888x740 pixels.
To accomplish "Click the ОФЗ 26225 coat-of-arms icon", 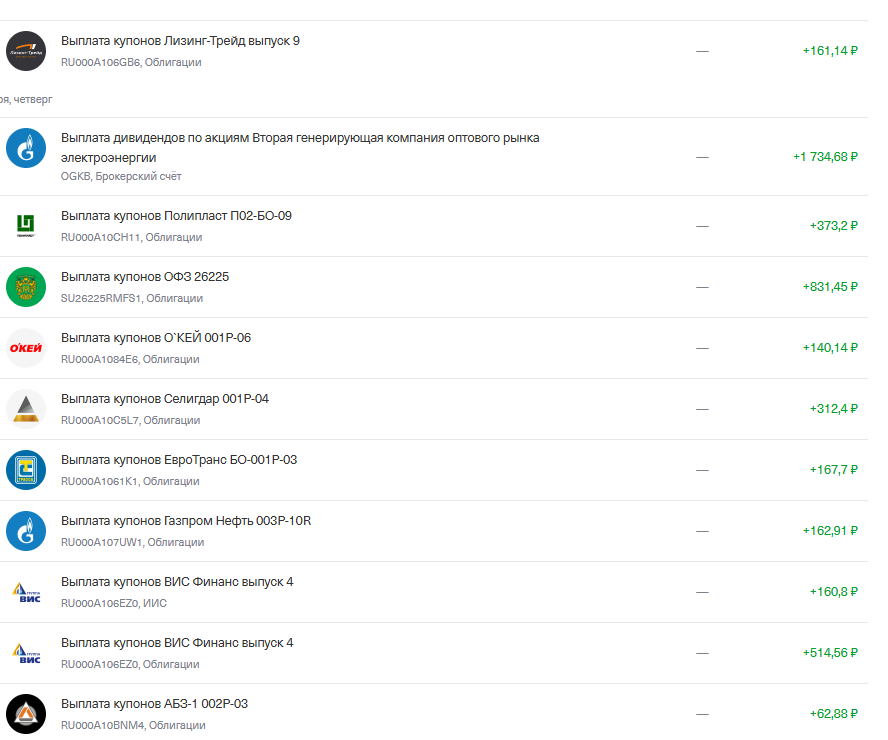I will 26,287.
